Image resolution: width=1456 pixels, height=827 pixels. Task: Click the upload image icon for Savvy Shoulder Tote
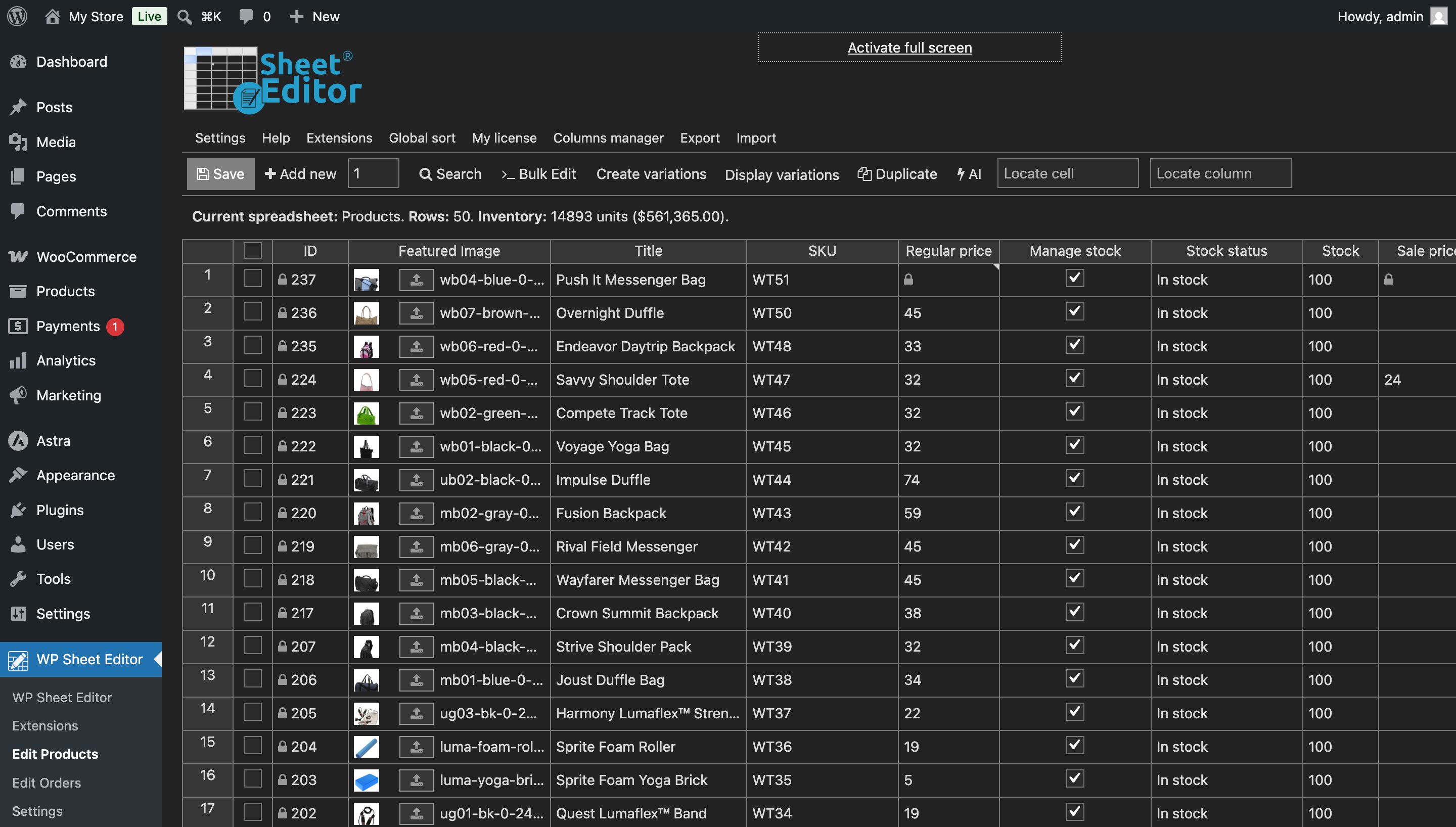(416, 380)
